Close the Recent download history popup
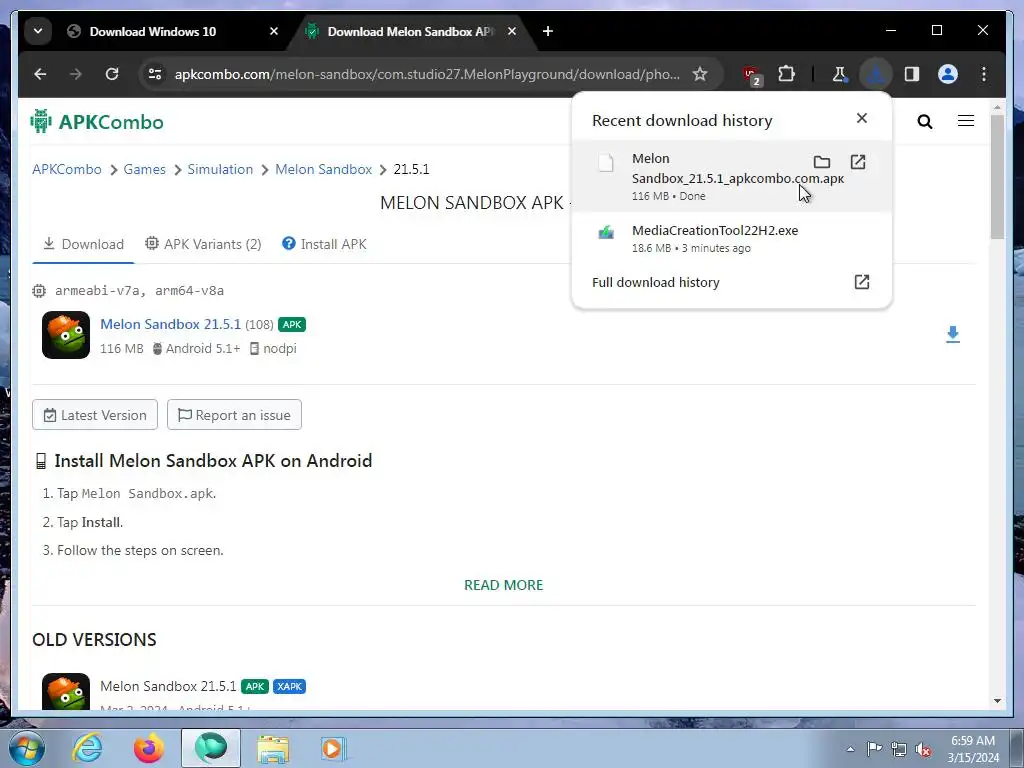The height and width of the screenshot is (768, 1024). tap(862, 118)
